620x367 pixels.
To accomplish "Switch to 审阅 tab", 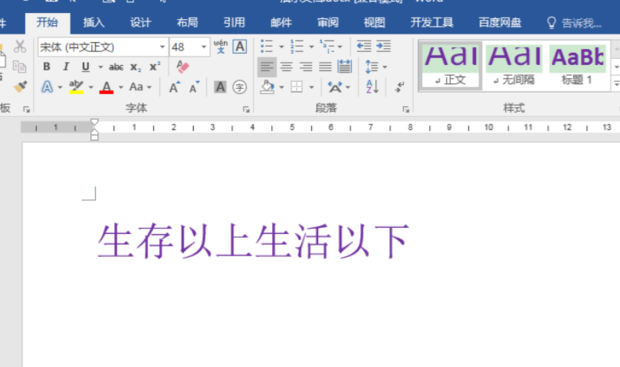I will (328, 23).
